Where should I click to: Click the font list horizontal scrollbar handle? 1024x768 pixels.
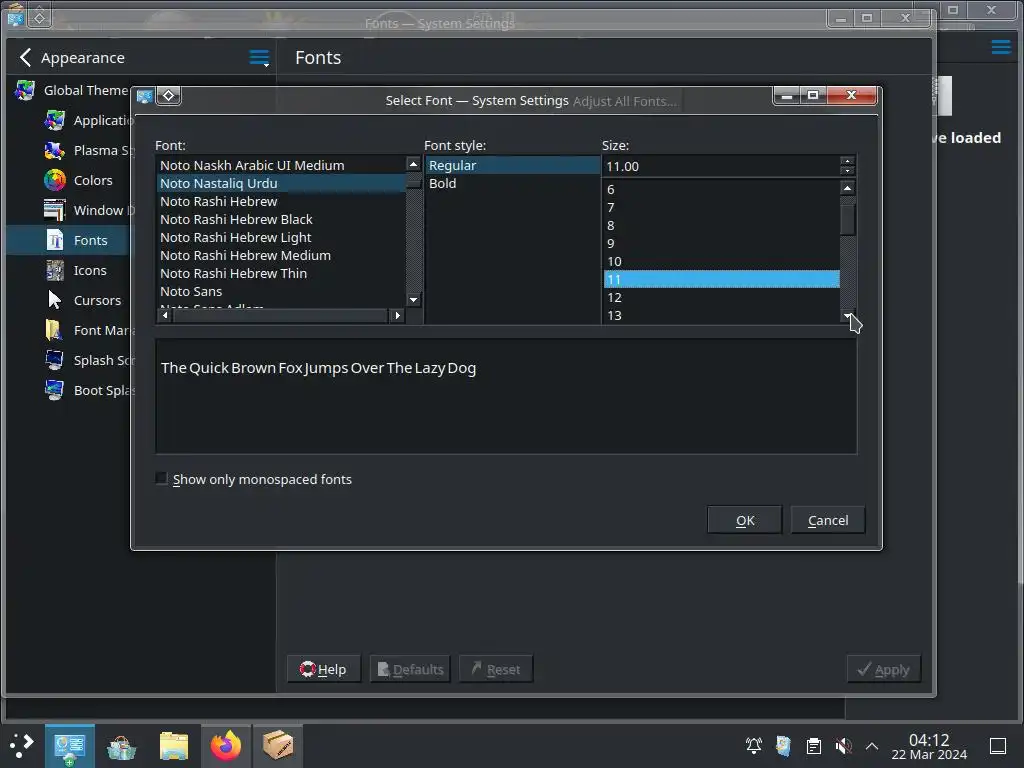(280, 315)
